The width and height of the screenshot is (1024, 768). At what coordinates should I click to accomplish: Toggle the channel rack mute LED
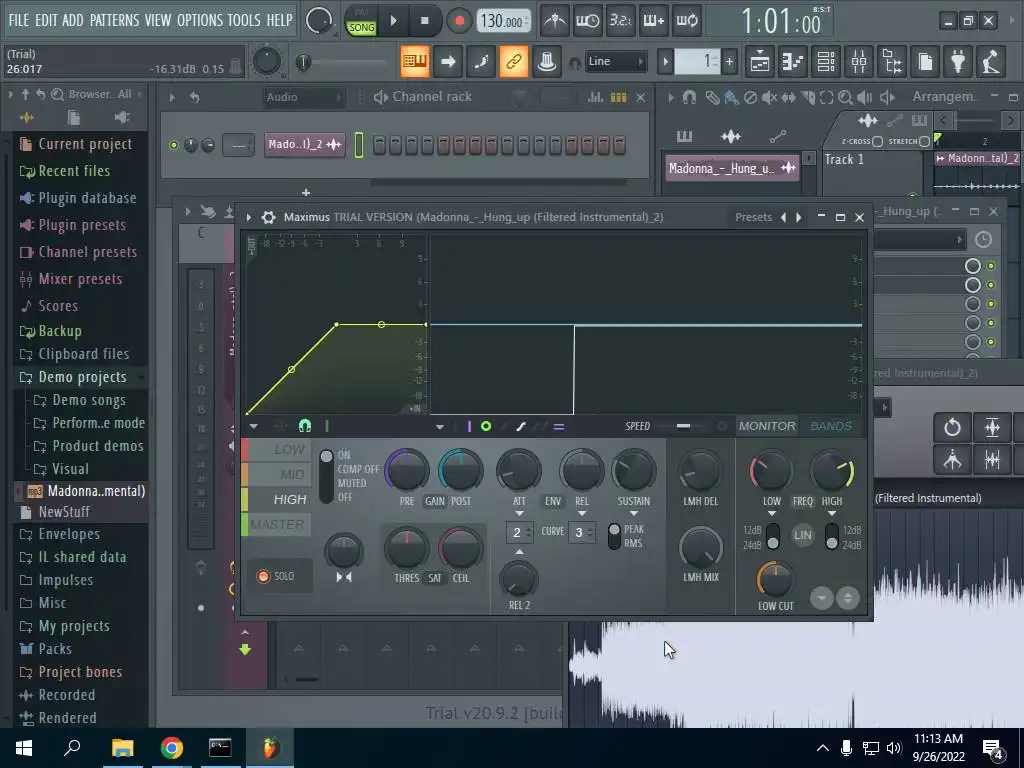[174, 145]
